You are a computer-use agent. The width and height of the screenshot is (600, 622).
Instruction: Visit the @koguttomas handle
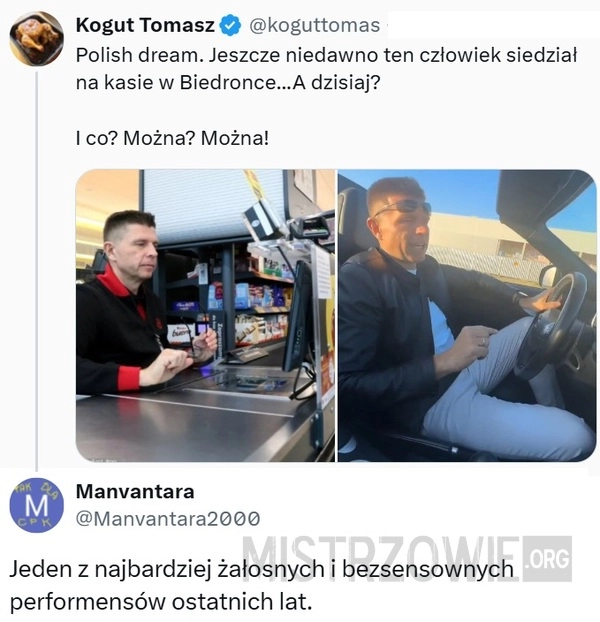(314, 26)
